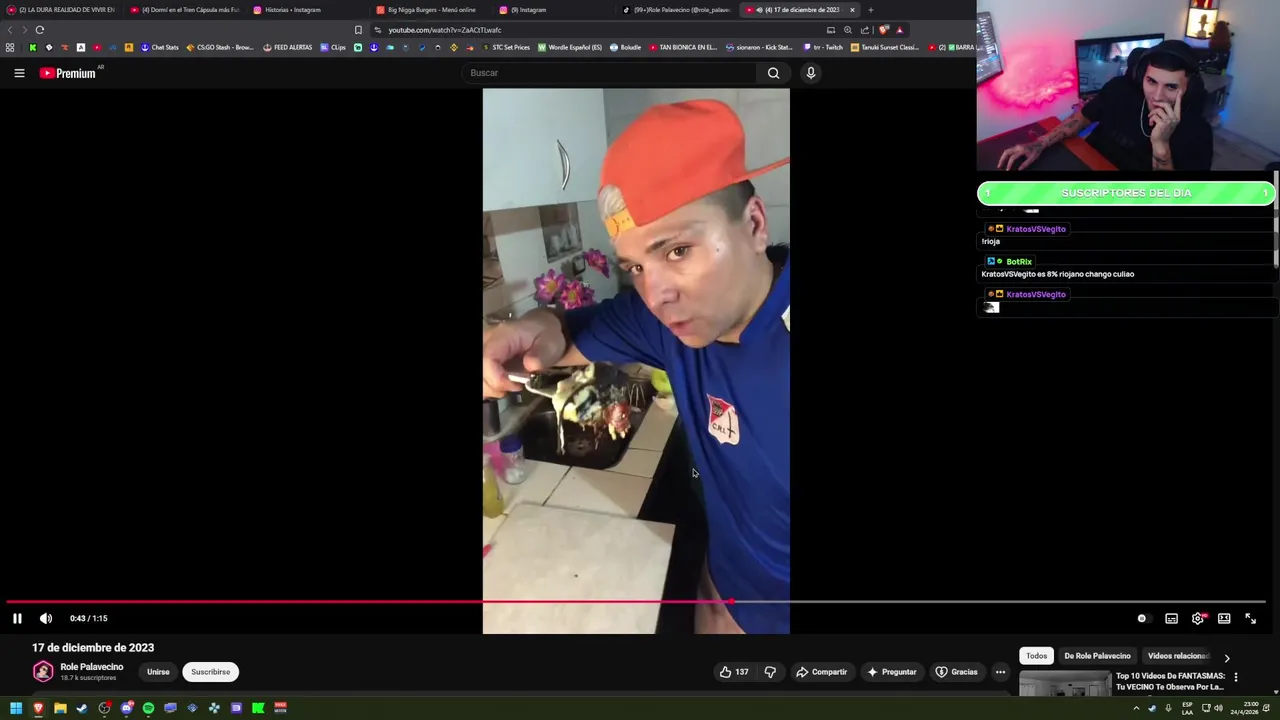Open the Brave icon in the taskbar
The width and height of the screenshot is (1280, 720).
pyautogui.click(x=38, y=708)
